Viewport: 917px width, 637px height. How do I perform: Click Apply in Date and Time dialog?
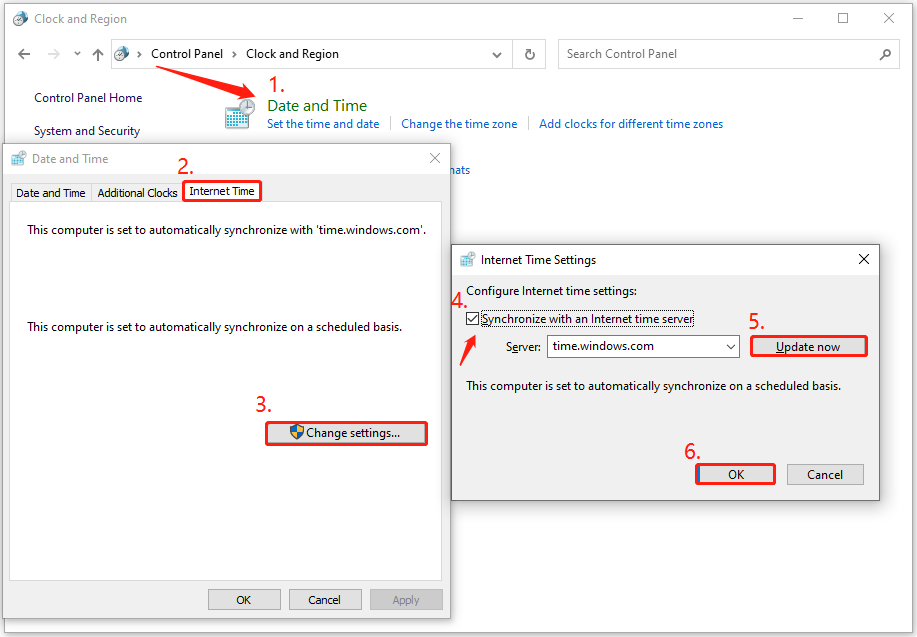click(x=406, y=600)
